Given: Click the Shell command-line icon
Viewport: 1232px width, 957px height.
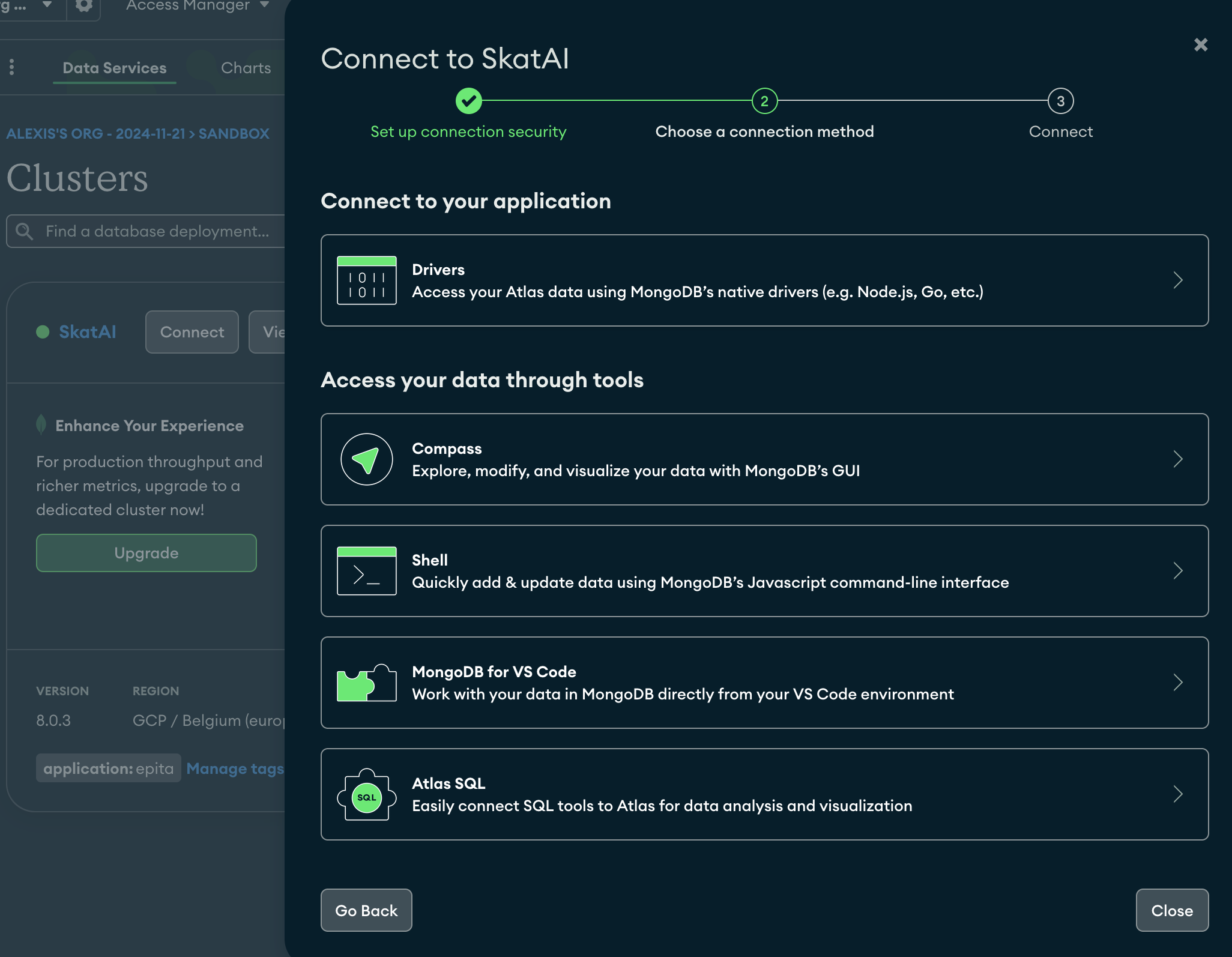Looking at the screenshot, I should [x=367, y=571].
